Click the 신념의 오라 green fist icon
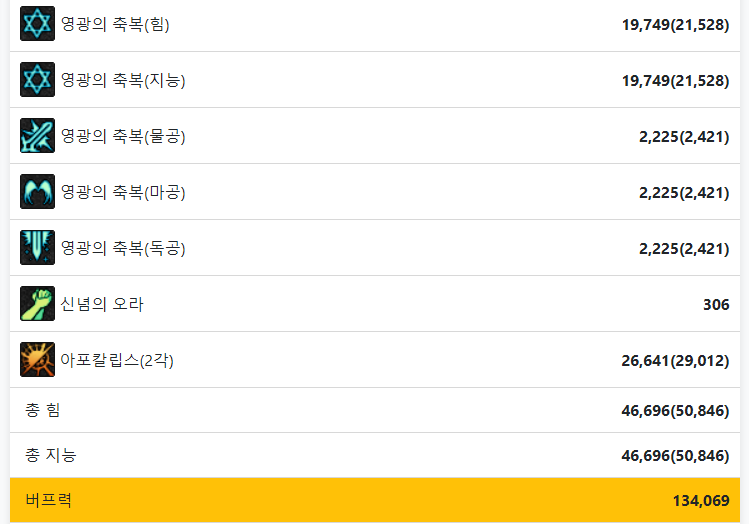 (x=37, y=303)
